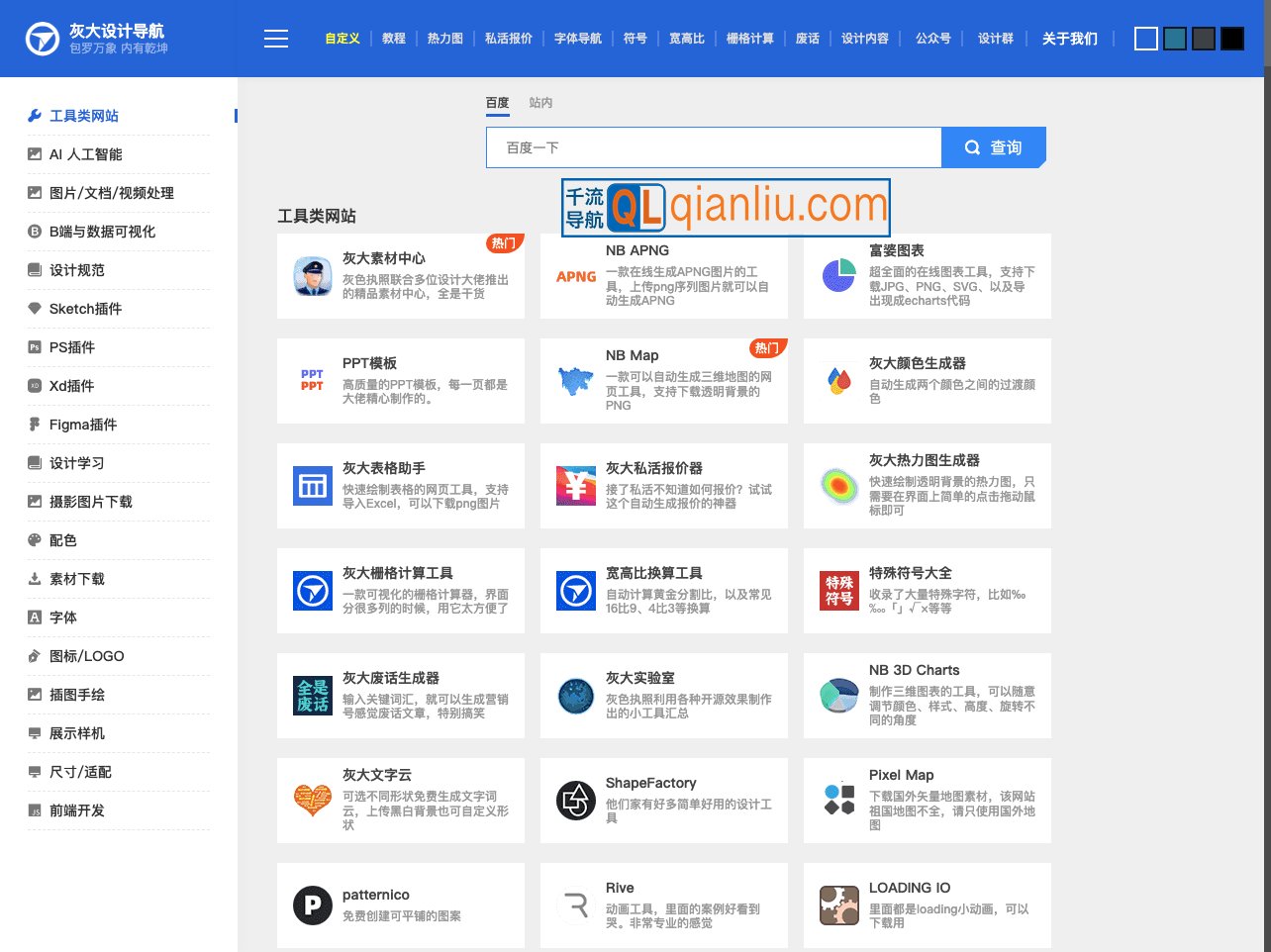Click the PS插件 sidebar icon
The image size is (1271, 952).
[34, 347]
